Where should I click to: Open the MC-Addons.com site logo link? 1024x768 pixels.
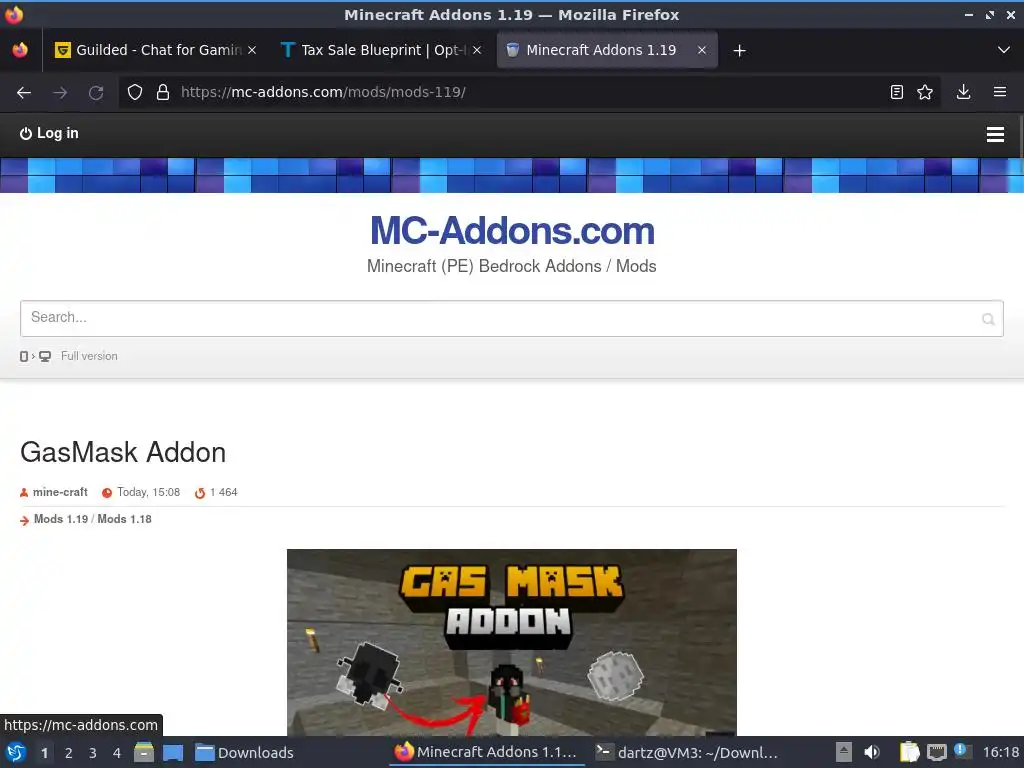[x=512, y=231]
